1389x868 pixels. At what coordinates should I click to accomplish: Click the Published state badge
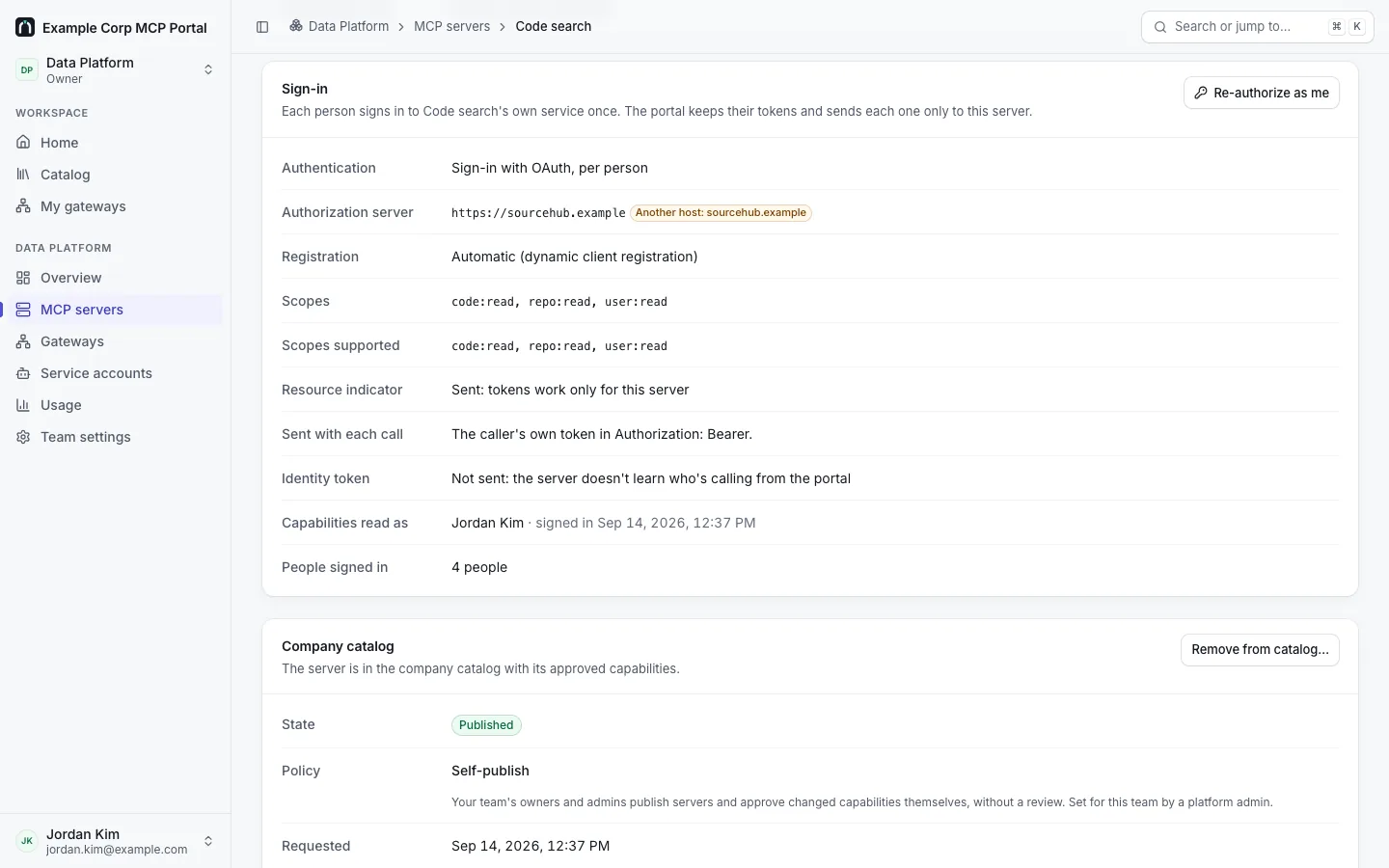(486, 725)
